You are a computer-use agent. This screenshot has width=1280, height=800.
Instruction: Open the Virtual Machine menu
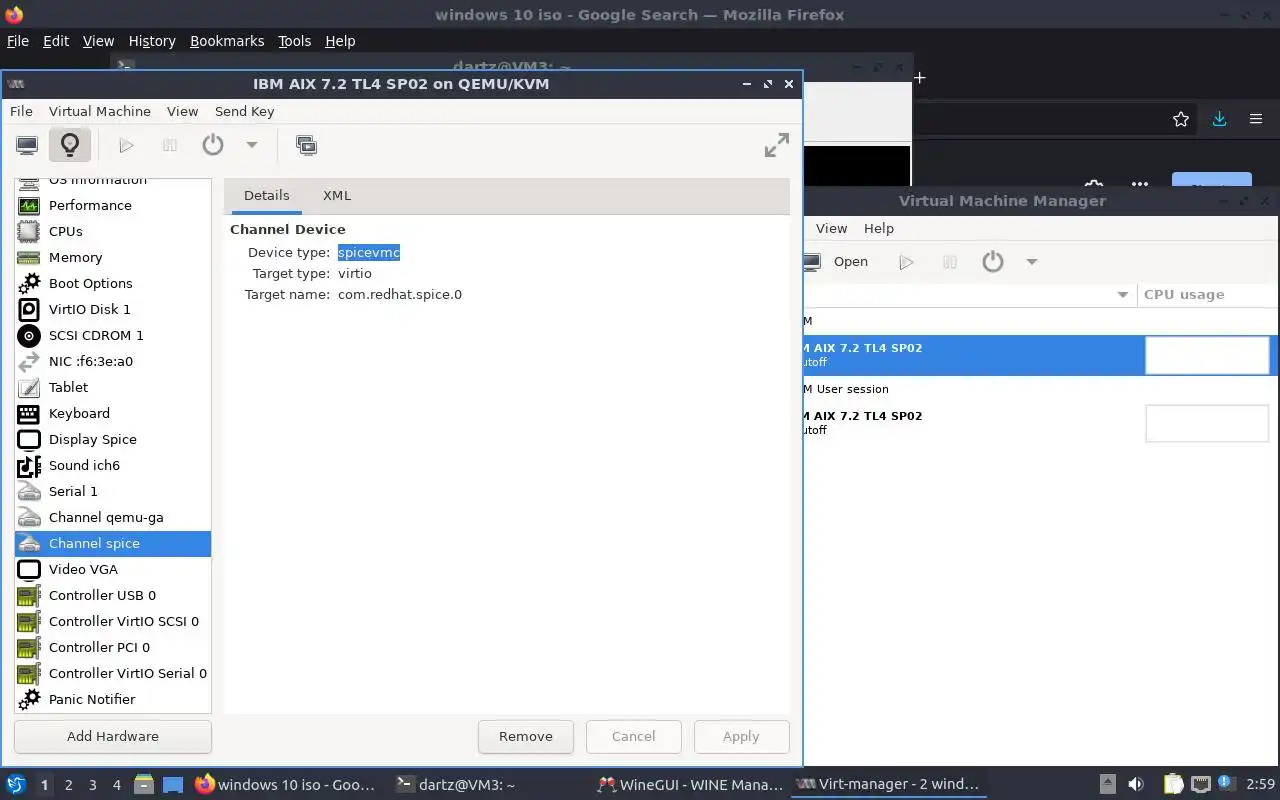(100, 111)
